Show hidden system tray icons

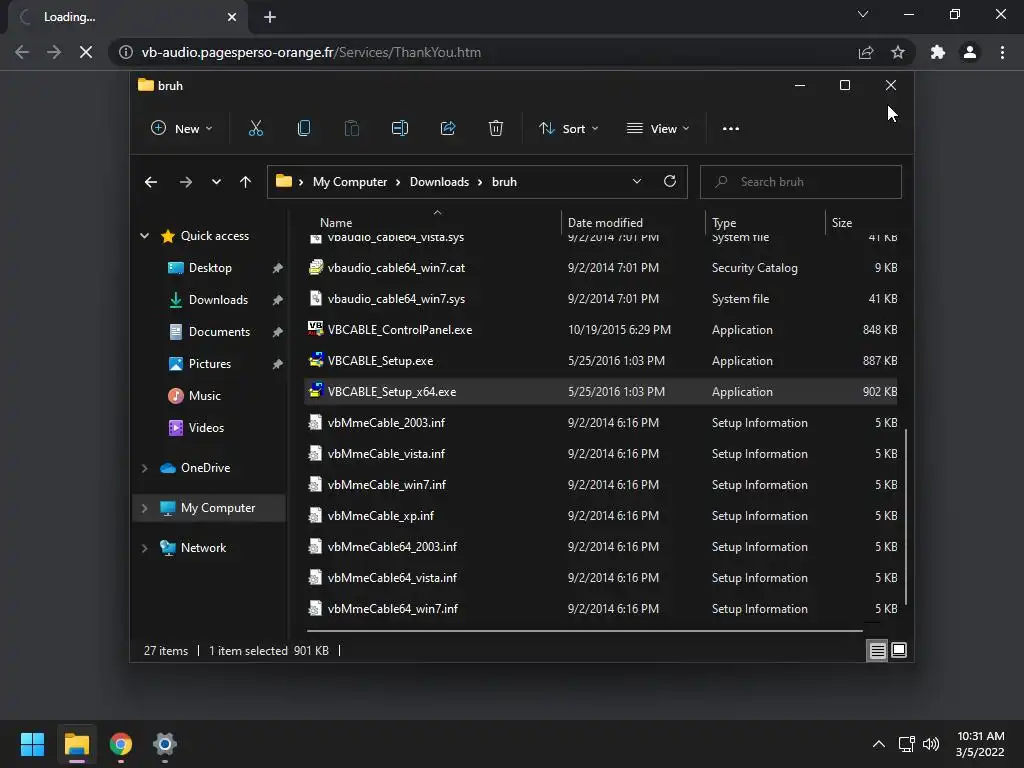[x=879, y=744]
